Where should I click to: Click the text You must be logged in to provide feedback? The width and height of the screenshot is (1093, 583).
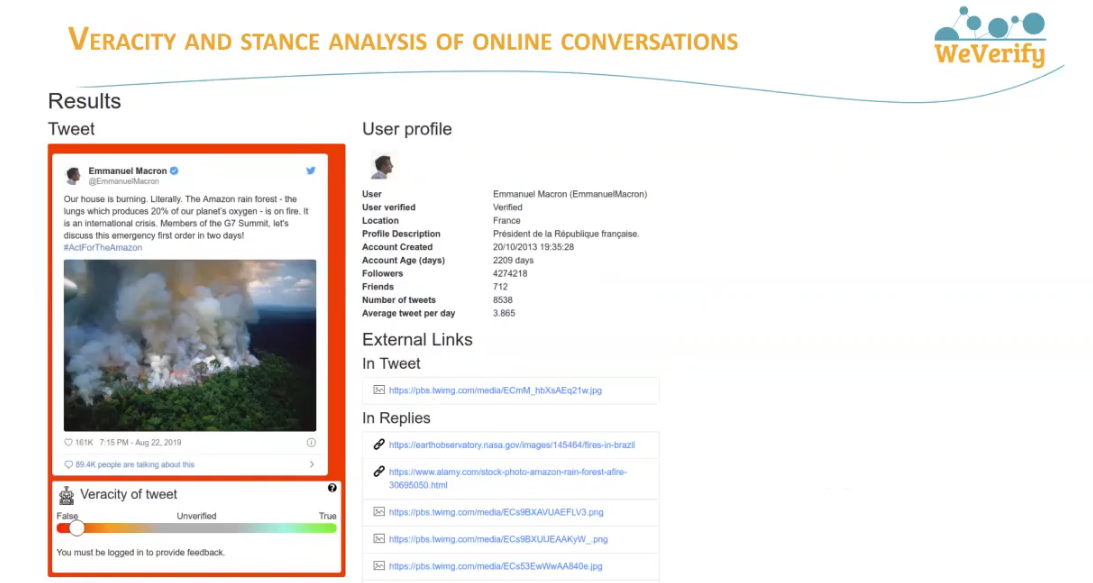click(141, 552)
